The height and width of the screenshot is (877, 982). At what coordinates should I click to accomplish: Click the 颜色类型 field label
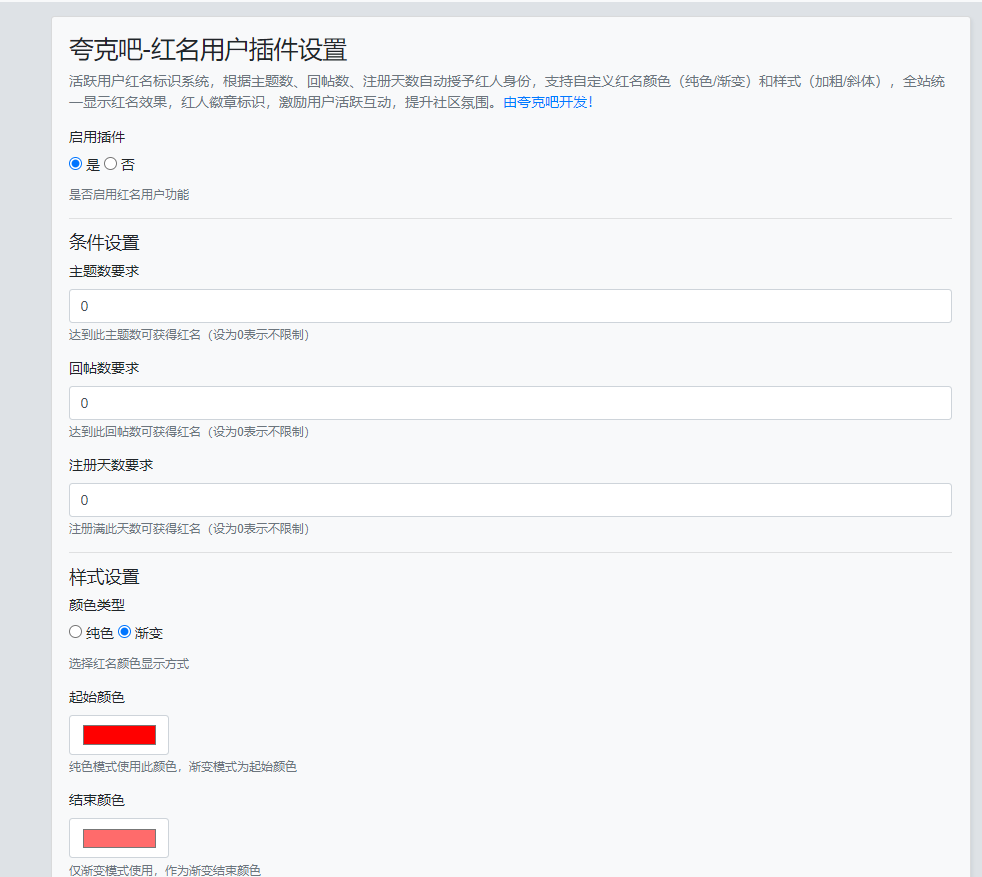pos(97,604)
